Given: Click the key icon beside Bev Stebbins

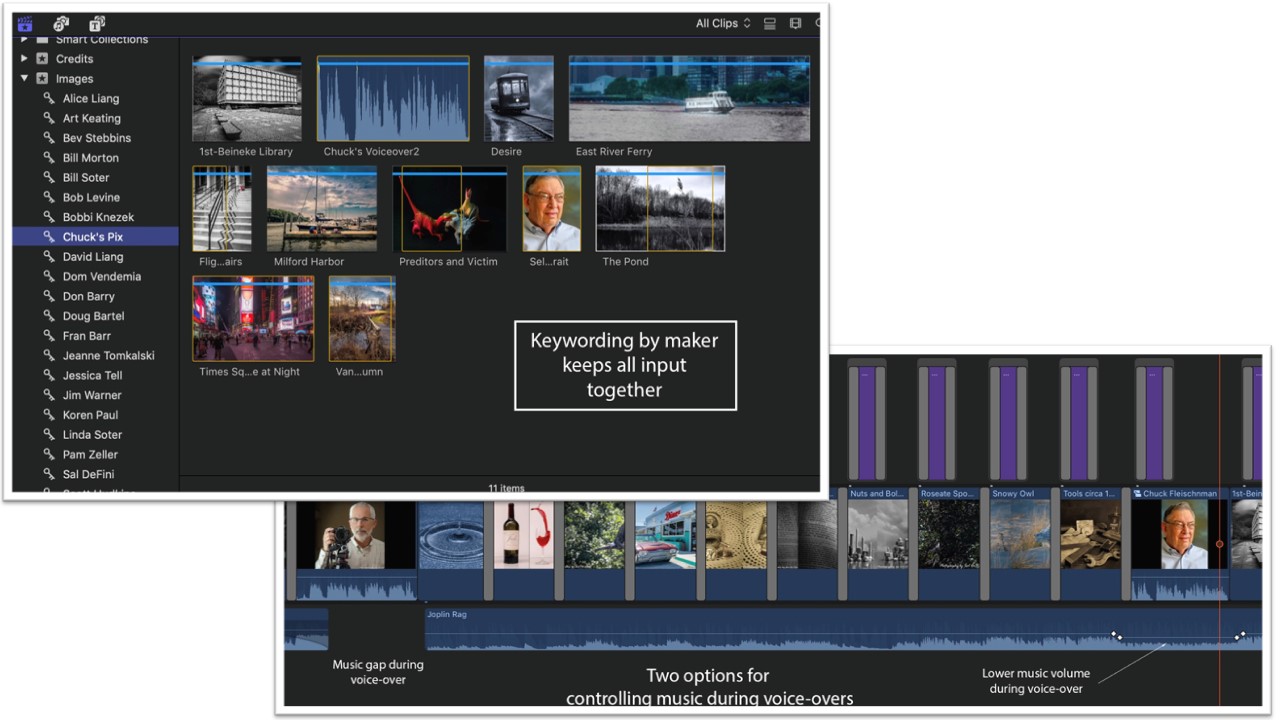Looking at the screenshot, I should (x=49, y=138).
